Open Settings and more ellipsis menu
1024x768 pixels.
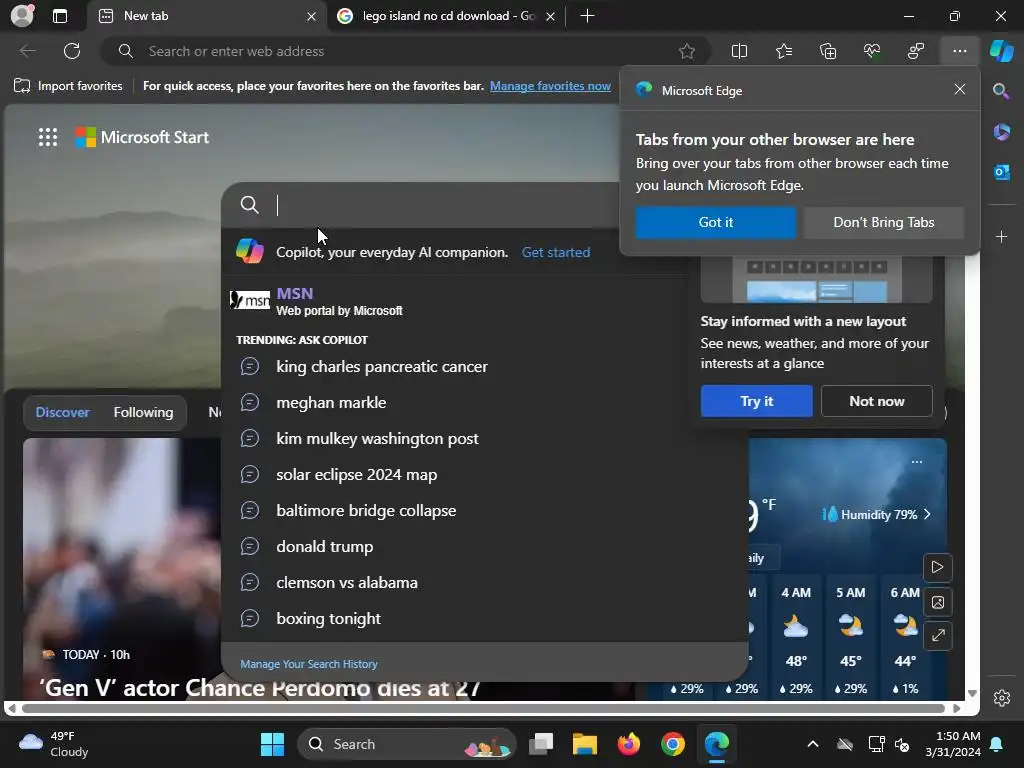[959, 51]
